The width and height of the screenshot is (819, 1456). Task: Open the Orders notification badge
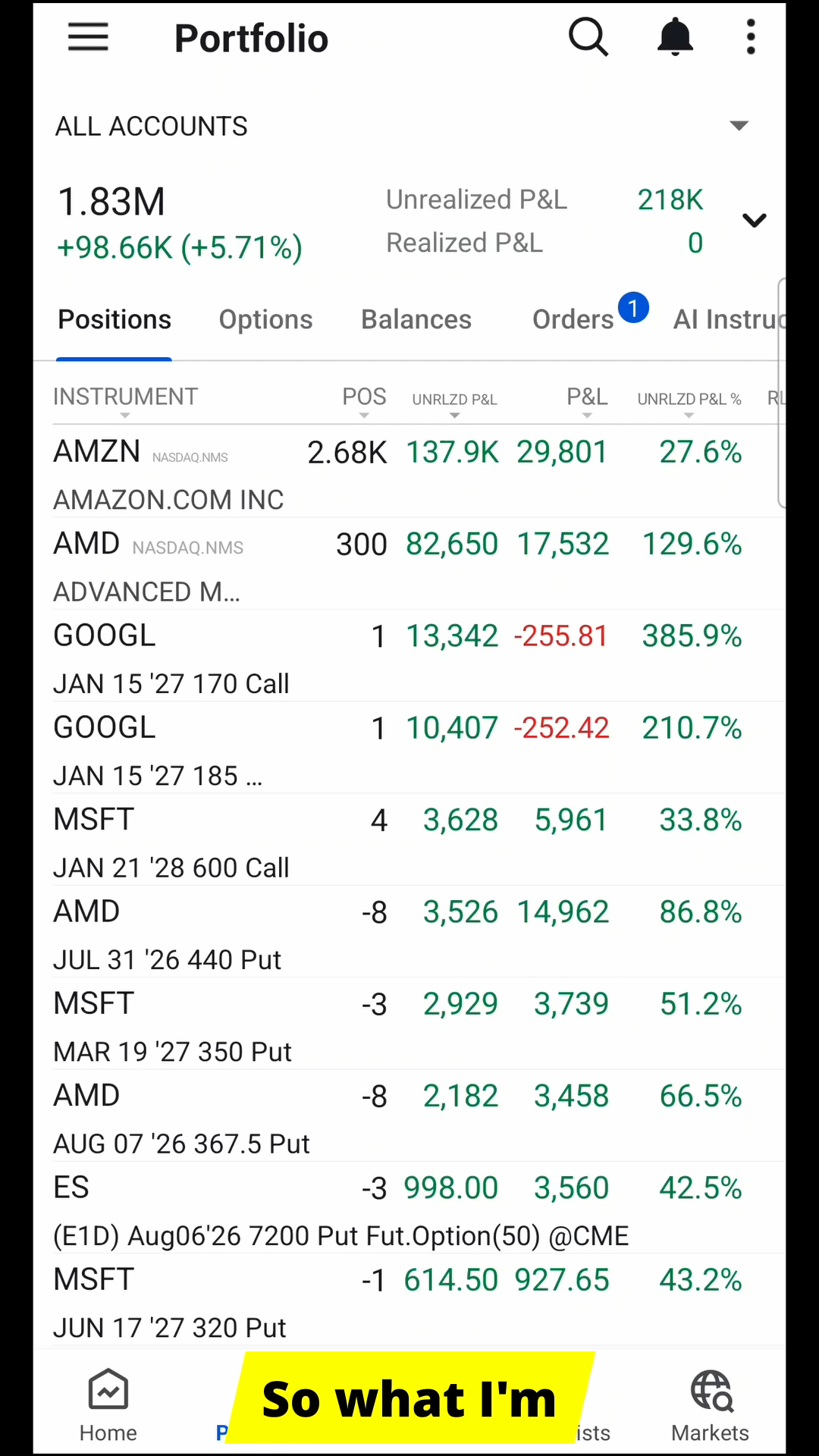[x=633, y=308]
